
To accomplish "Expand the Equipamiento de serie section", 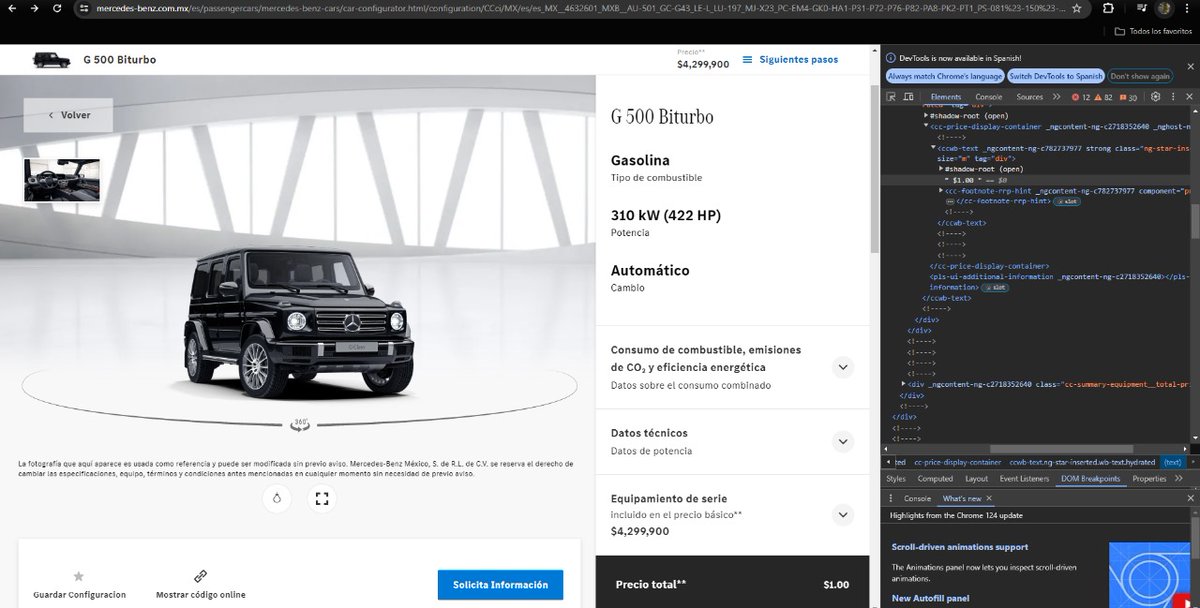I will (843, 515).
